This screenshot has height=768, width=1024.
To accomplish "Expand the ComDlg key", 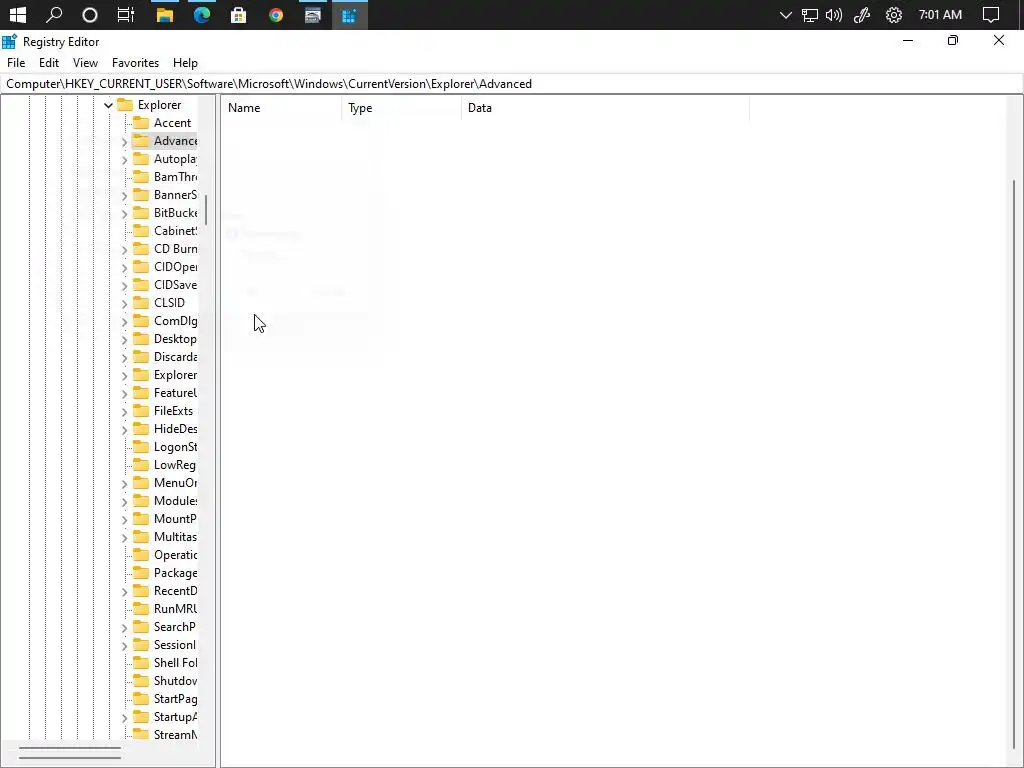I will [124, 321].
